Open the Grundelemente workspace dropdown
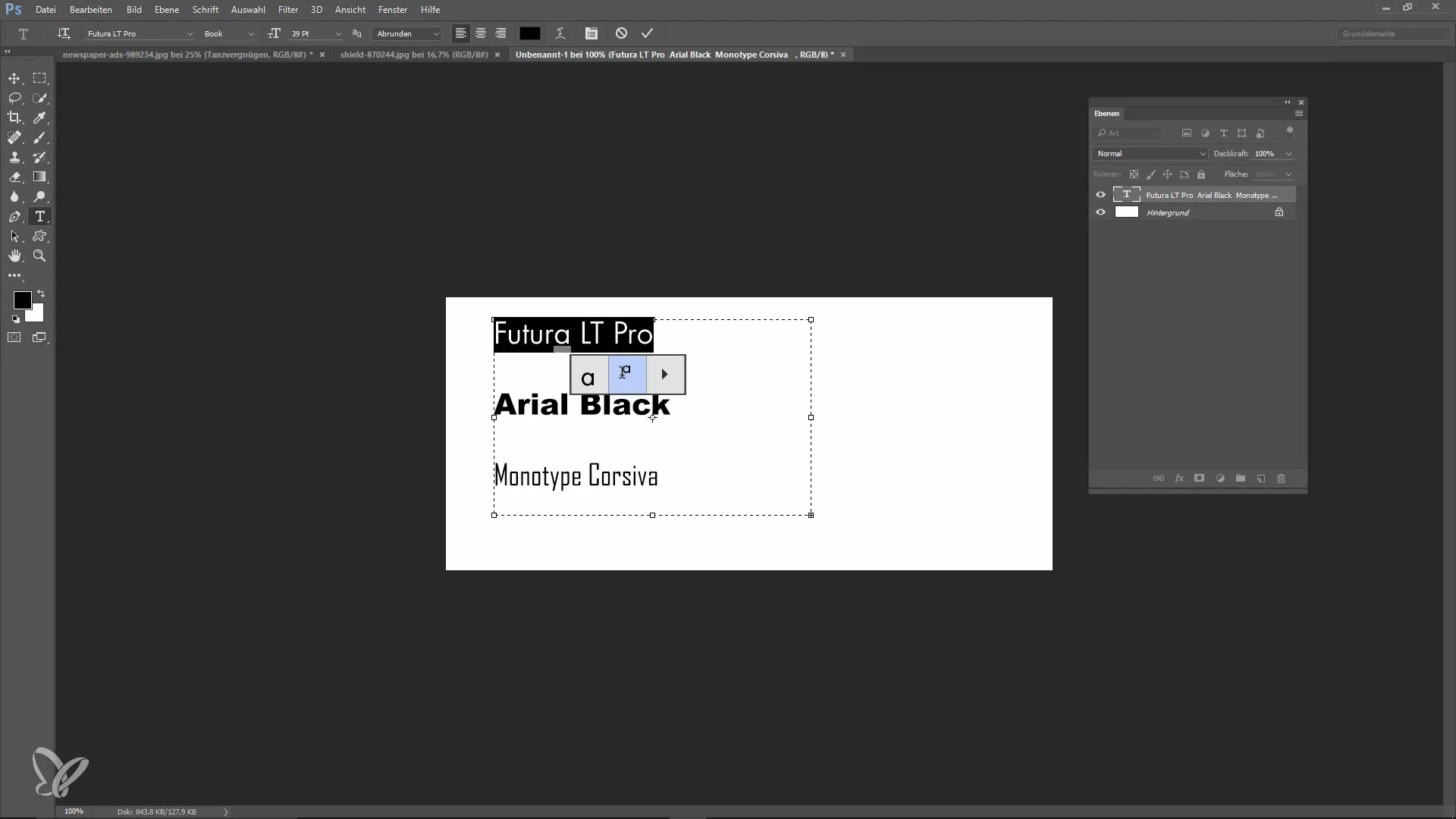1456x819 pixels. coord(1392,33)
